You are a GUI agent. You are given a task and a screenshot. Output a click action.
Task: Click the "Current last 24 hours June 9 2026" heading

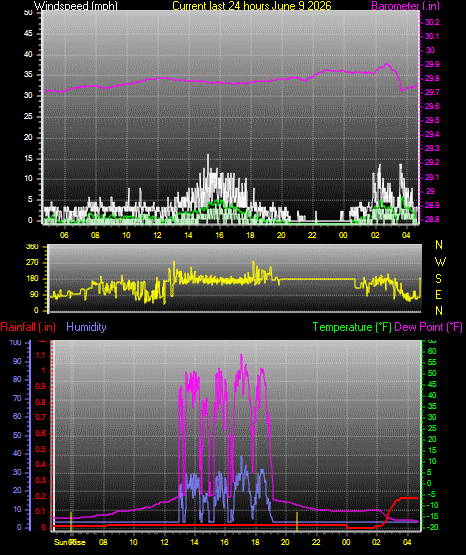pyautogui.click(x=252, y=6)
